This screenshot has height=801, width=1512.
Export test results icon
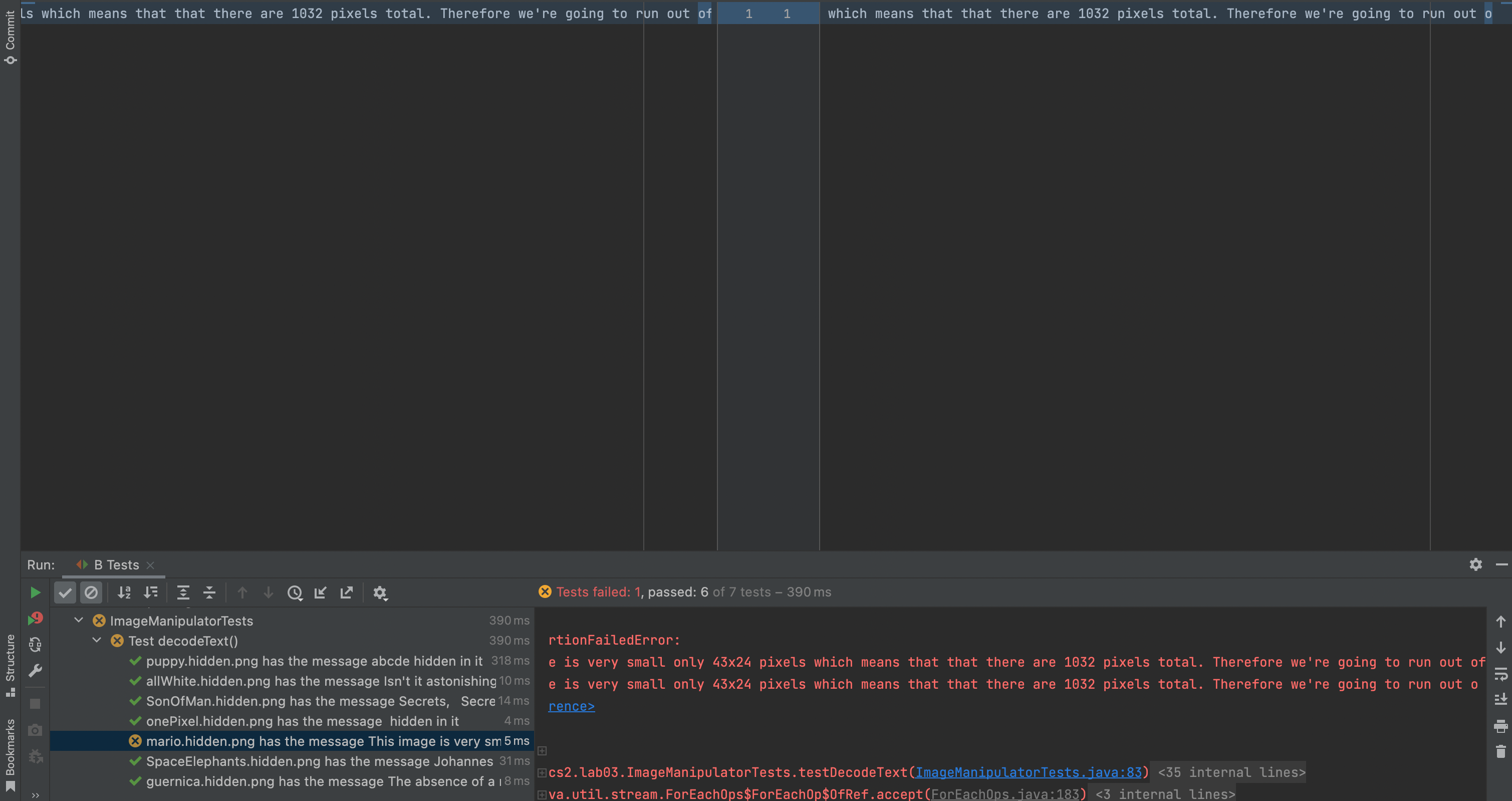[346, 592]
